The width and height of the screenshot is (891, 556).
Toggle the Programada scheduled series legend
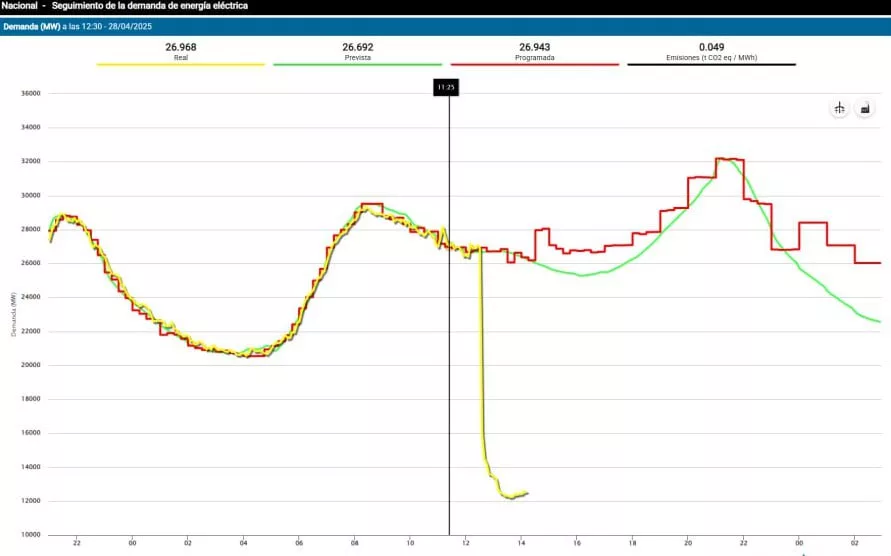tap(536, 58)
